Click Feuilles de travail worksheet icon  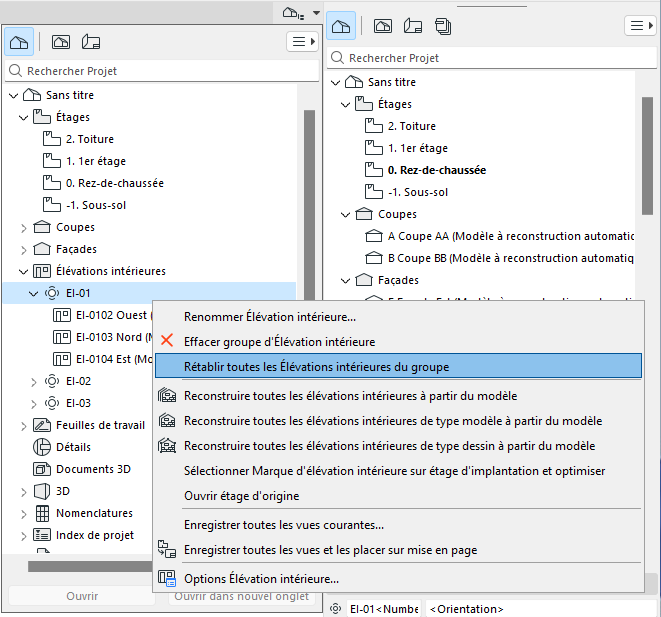(x=42, y=425)
